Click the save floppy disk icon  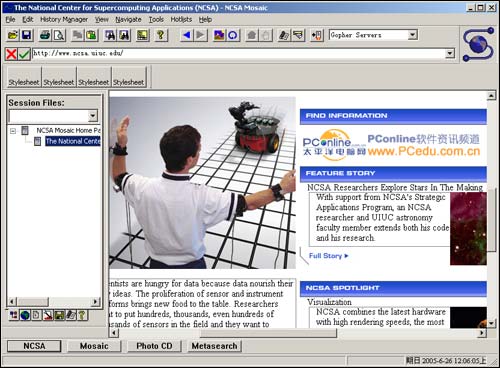pos(27,35)
